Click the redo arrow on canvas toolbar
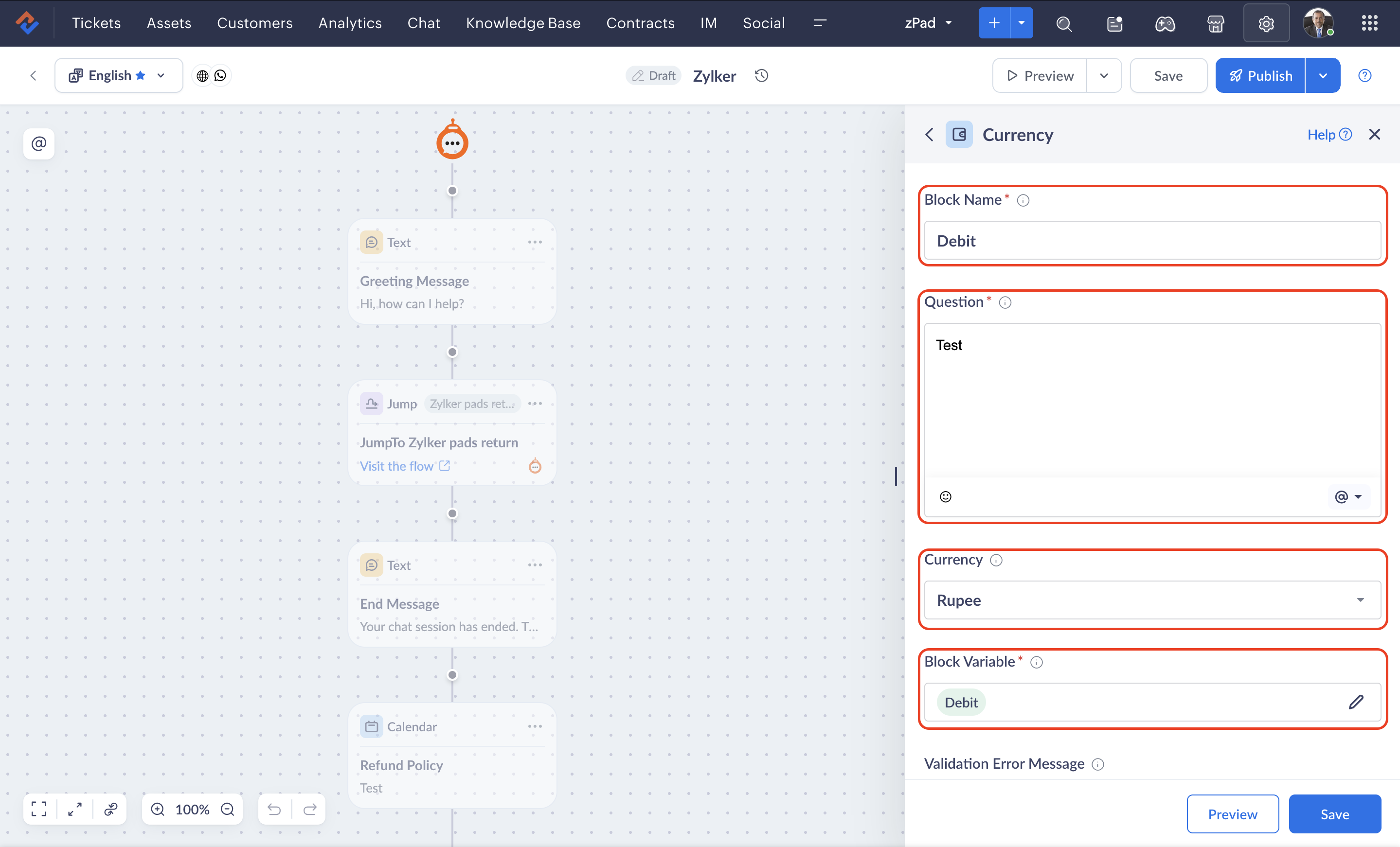 point(310,809)
